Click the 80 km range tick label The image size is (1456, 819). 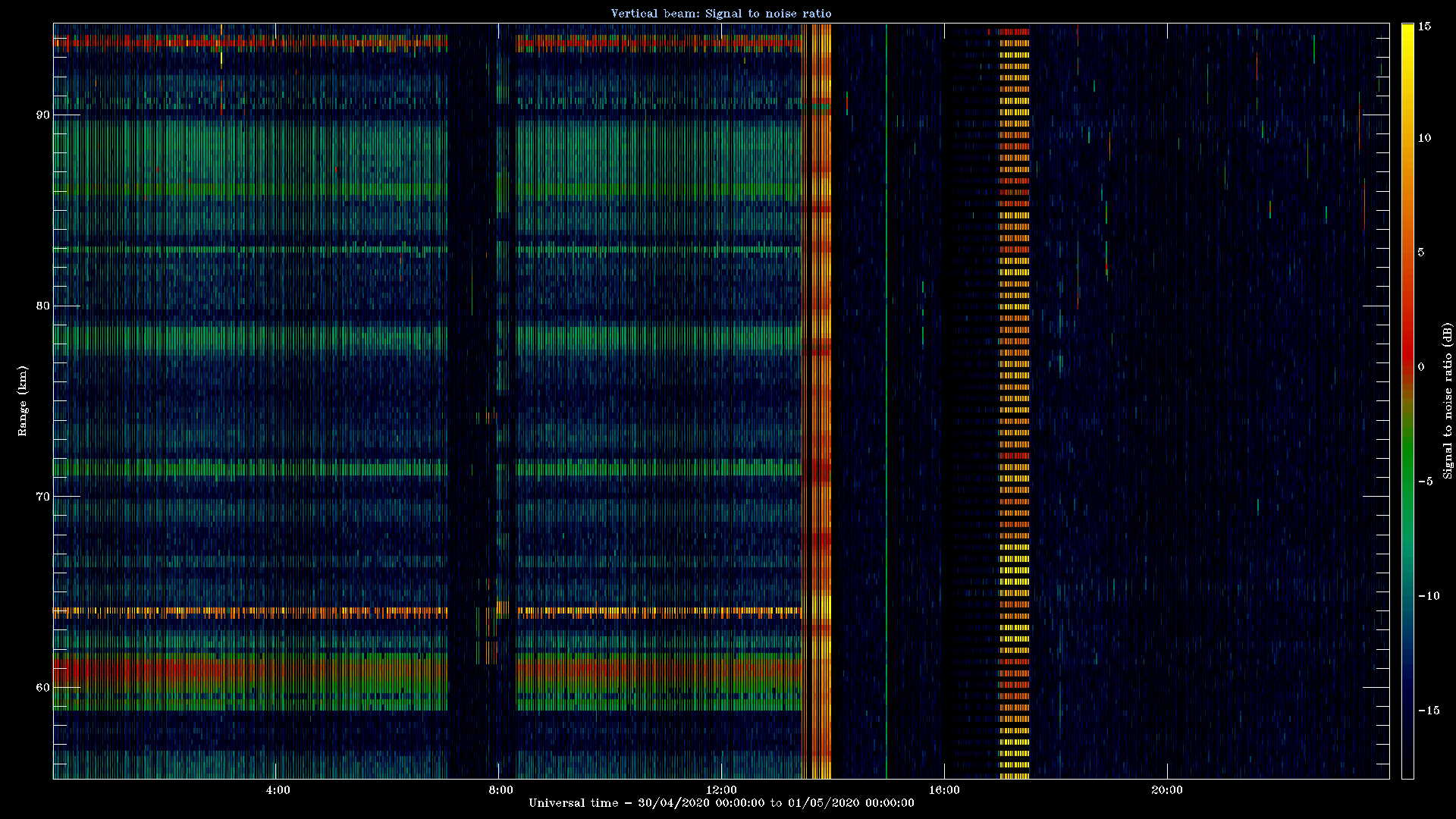(x=42, y=306)
